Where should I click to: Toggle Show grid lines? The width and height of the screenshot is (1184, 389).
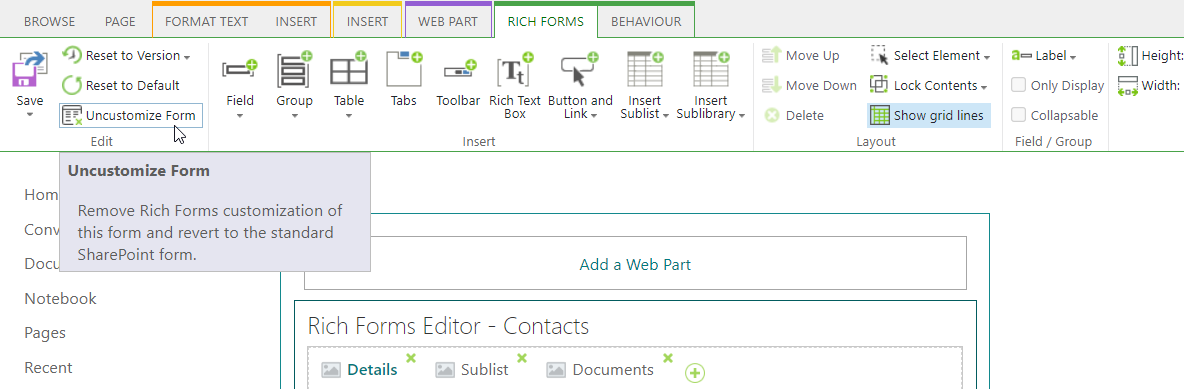tap(928, 116)
